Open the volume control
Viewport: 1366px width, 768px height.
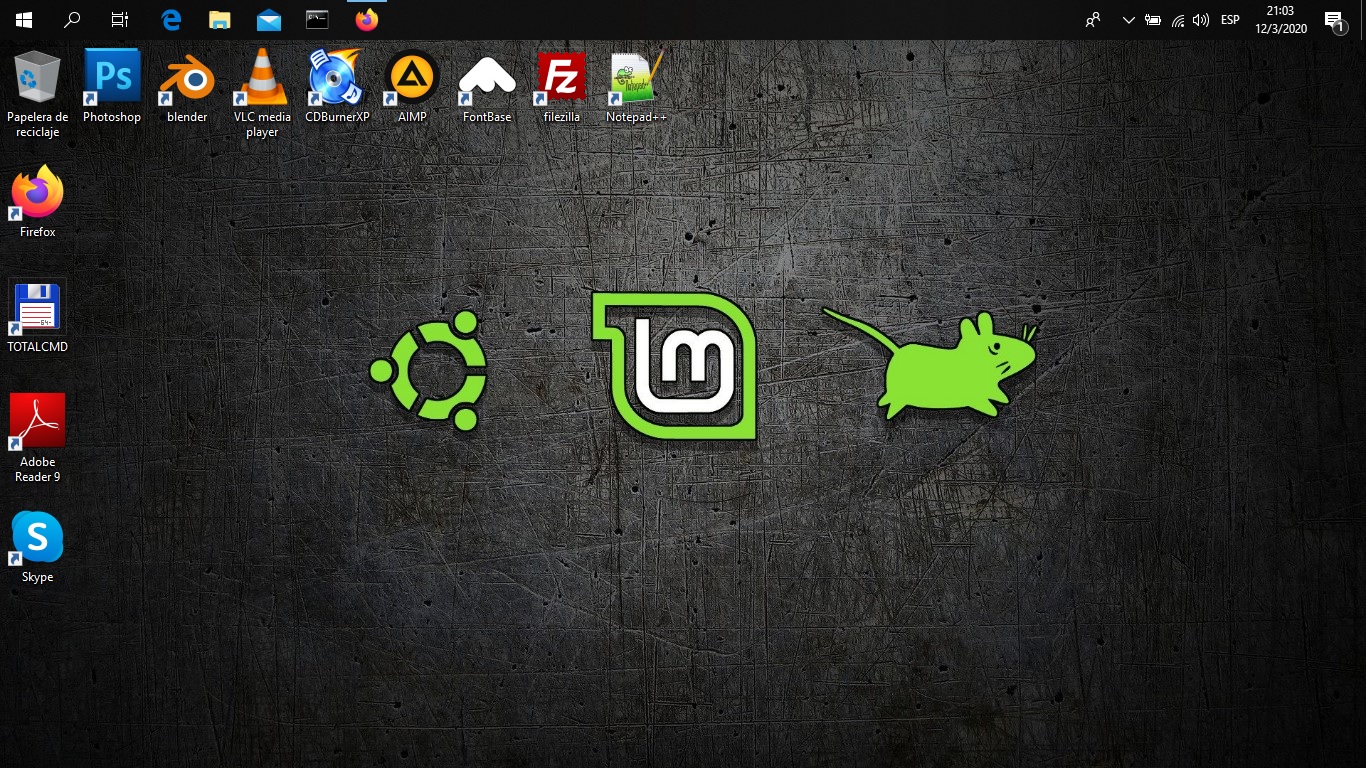(x=1200, y=19)
